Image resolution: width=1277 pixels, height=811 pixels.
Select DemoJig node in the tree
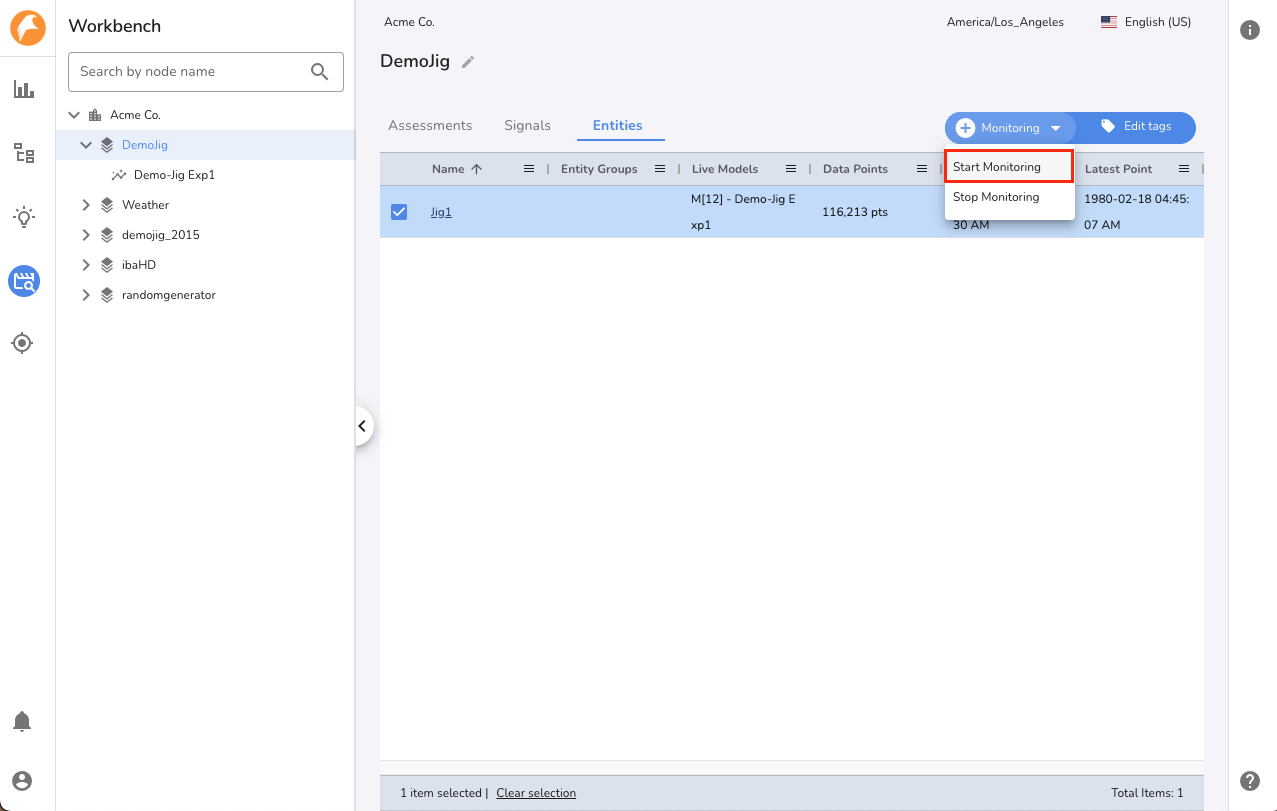click(145, 145)
